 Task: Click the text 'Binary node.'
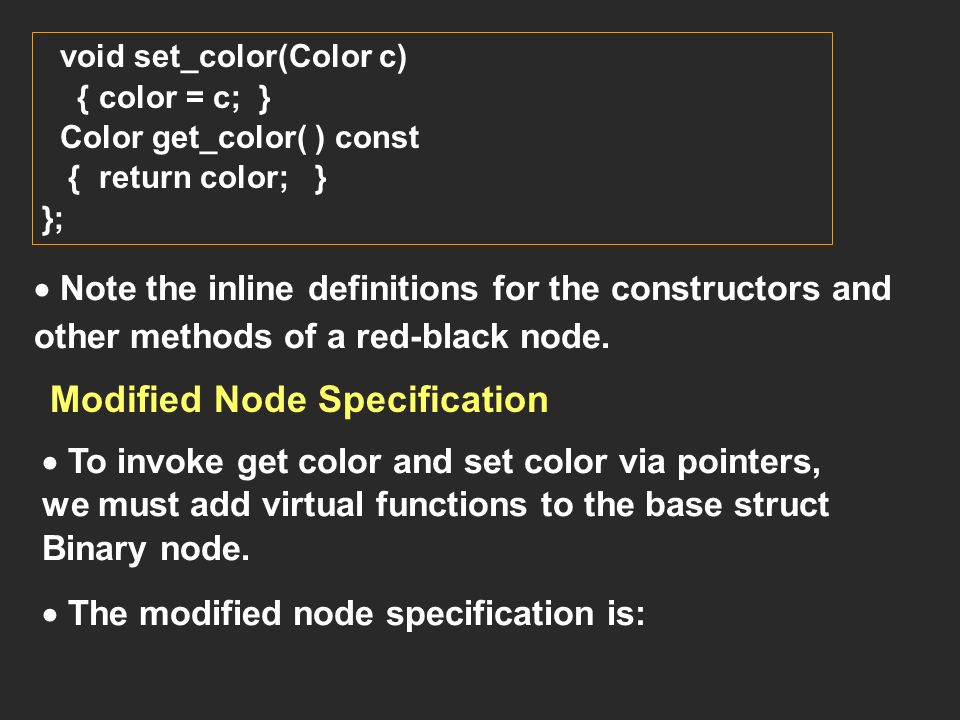(146, 549)
